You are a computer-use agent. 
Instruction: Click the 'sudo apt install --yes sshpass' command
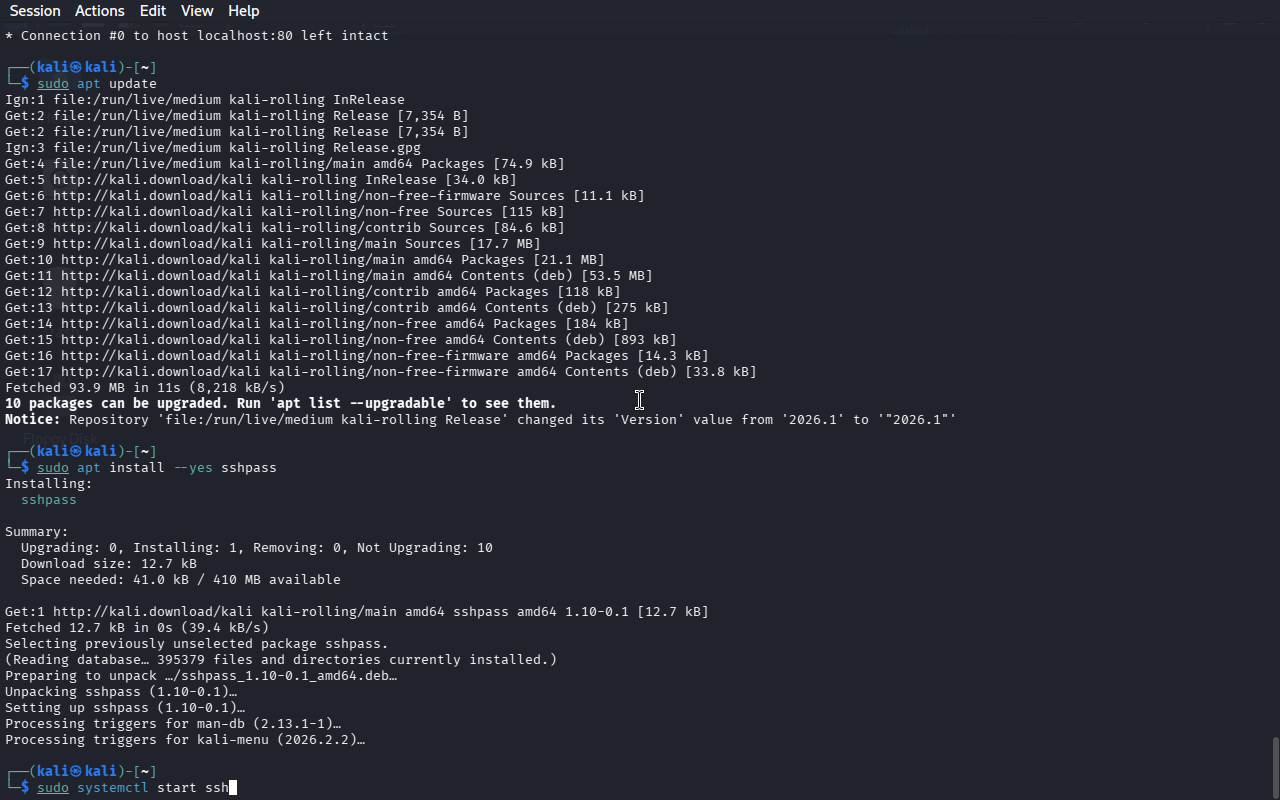[x=157, y=468]
